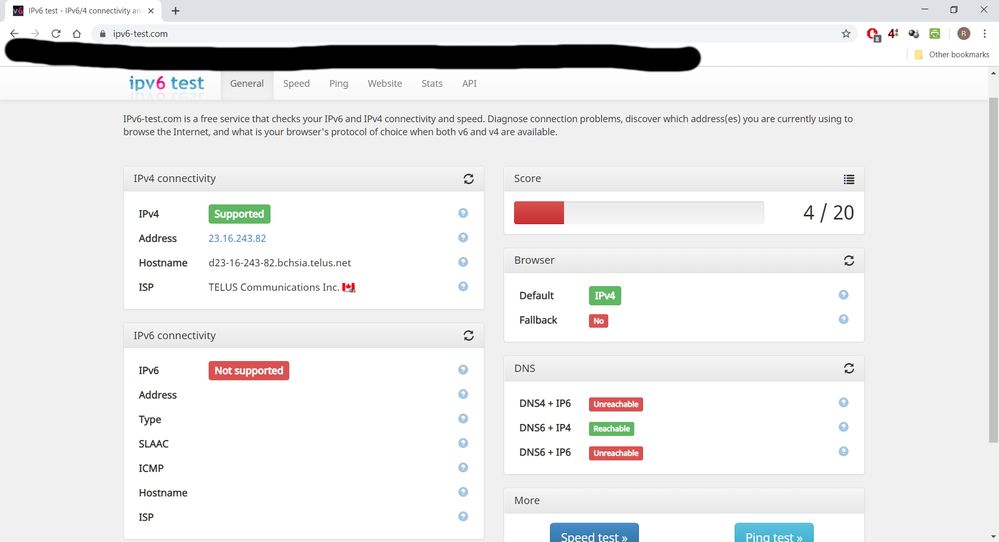The width and height of the screenshot is (999, 542).
Task: Open the Speed tab
Action: click(296, 84)
